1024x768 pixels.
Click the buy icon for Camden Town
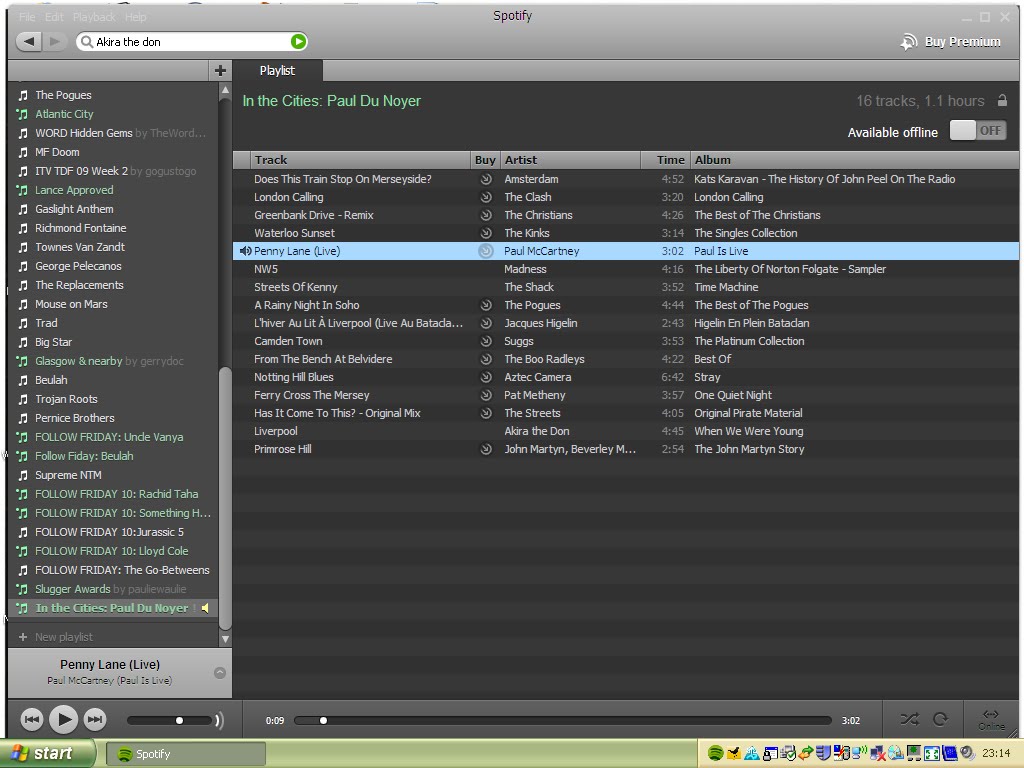(486, 341)
